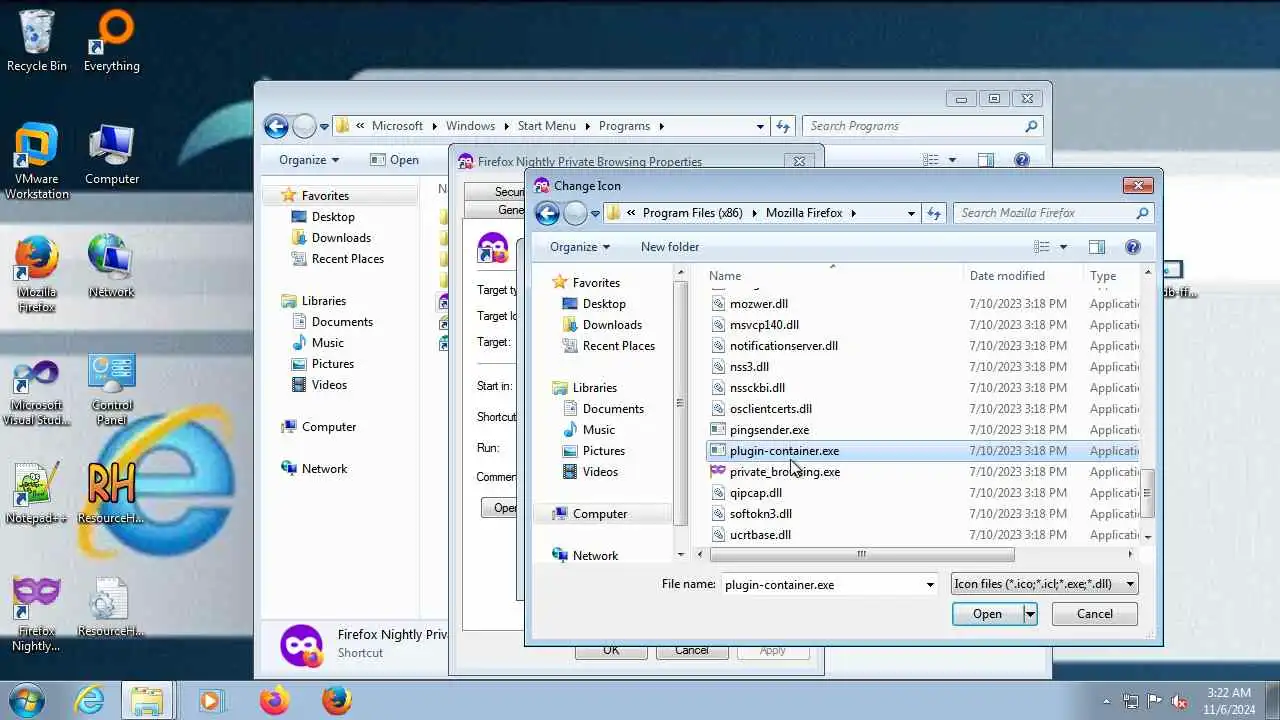Select Start Menu breadcrumb in Programs window
This screenshot has height=720, width=1280.
[x=546, y=126]
